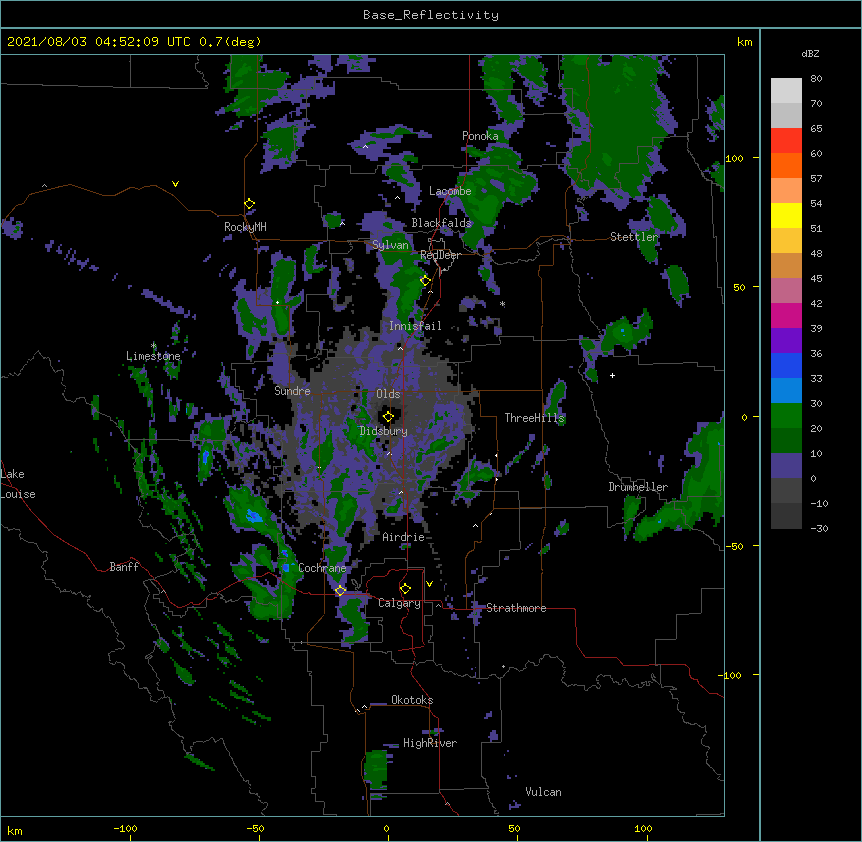
Task: Click the RedDeer city label
Action: [440, 255]
